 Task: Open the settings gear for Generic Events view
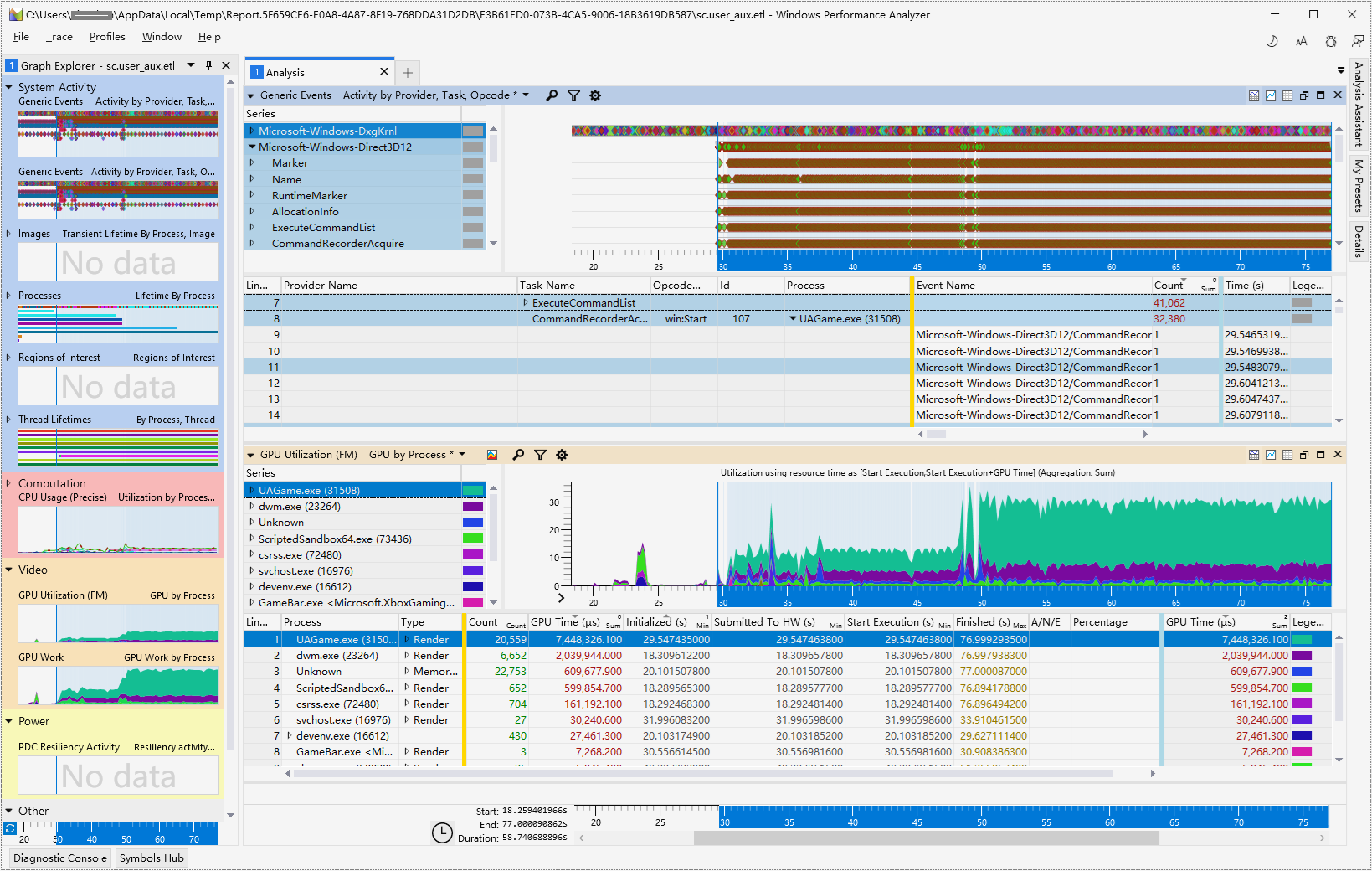pos(595,95)
